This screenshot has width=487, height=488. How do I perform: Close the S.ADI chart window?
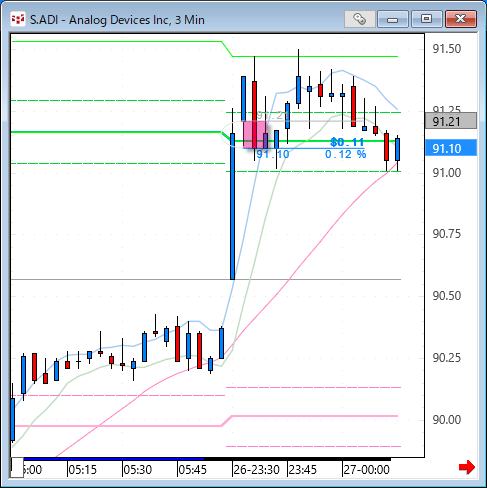(x=461, y=19)
